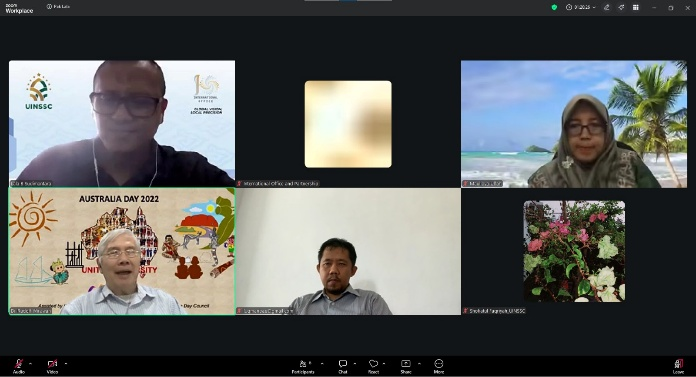Leave the meeting
The height and width of the screenshot is (377, 696).
(678, 366)
